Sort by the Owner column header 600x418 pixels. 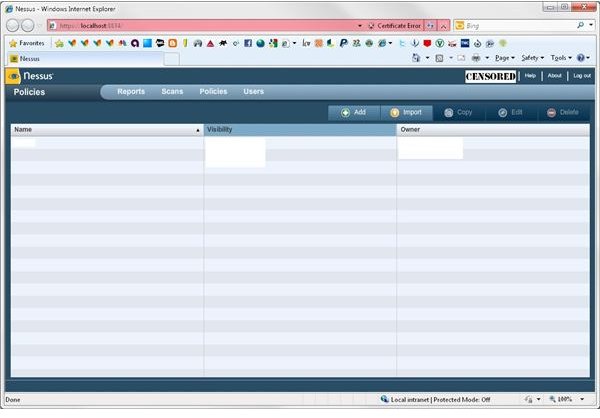pyautogui.click(x=493, y=130)
